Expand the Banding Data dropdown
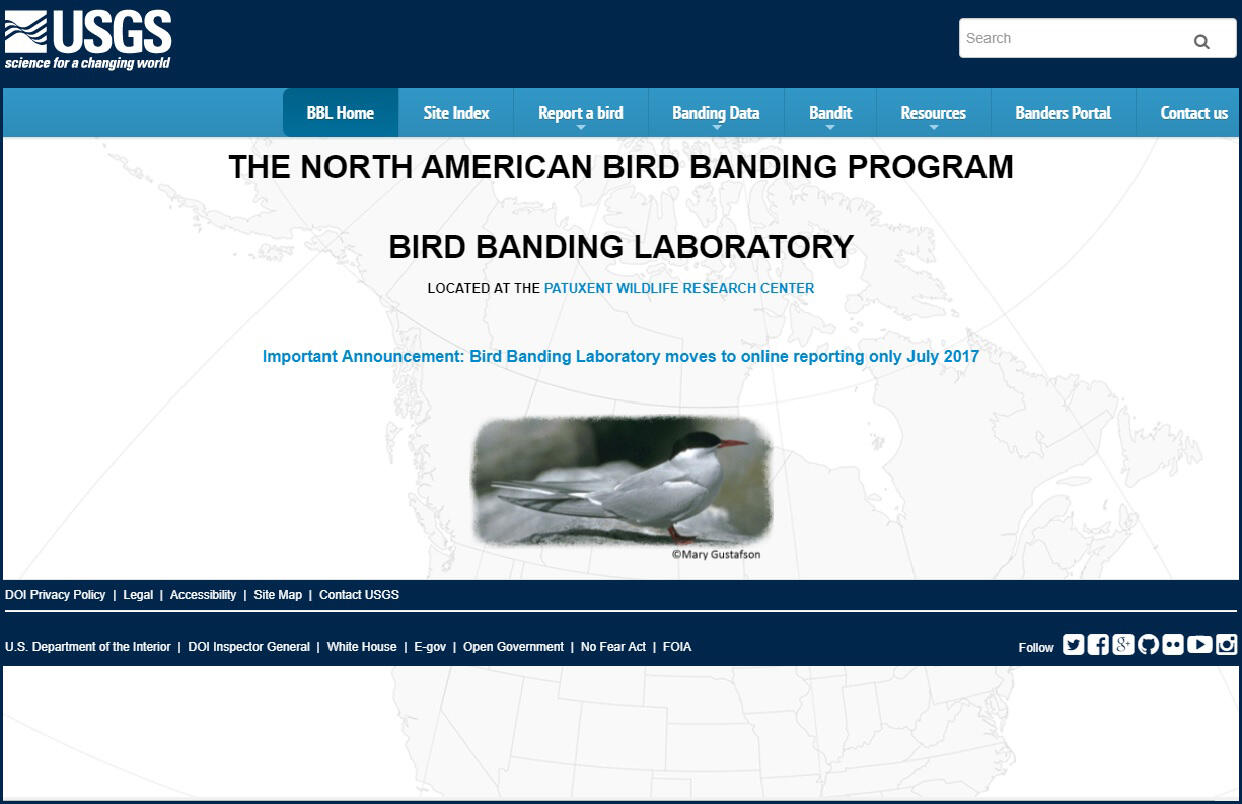The width and height of the screenshot is (1242, 804). point(716,113)
